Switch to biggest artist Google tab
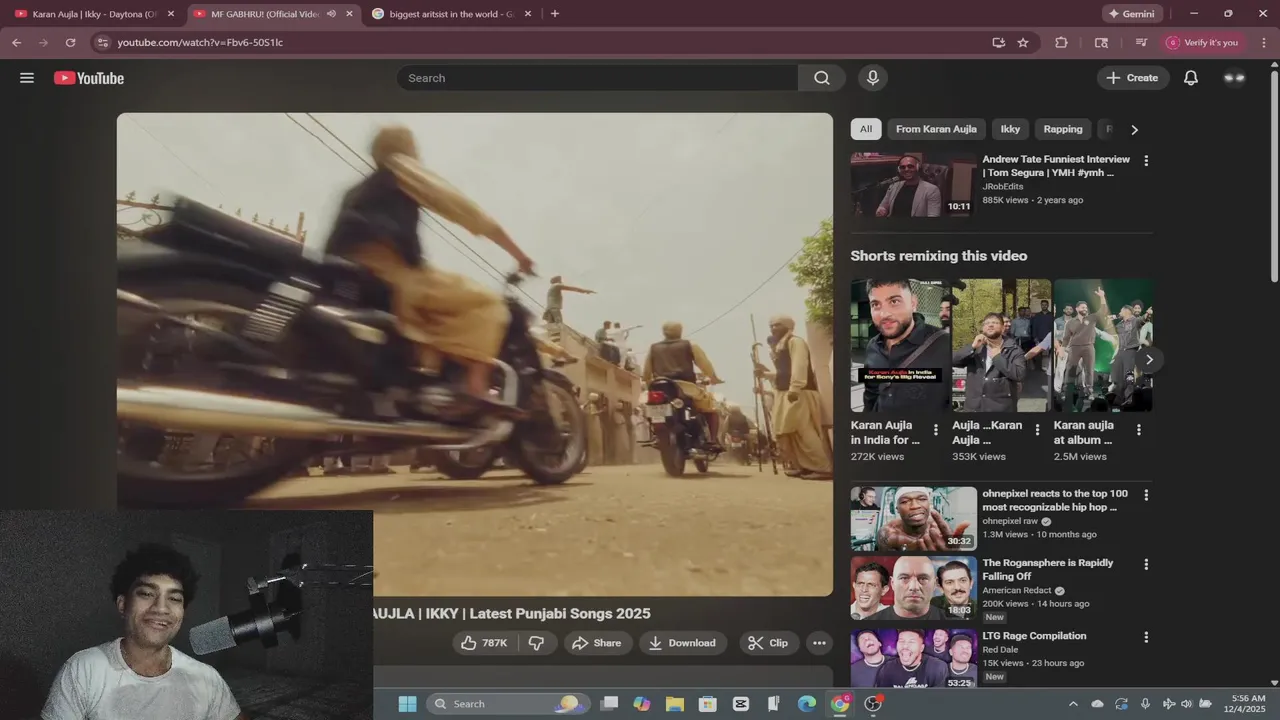This screenshot has height=720, width=1280. click(451, 14)
